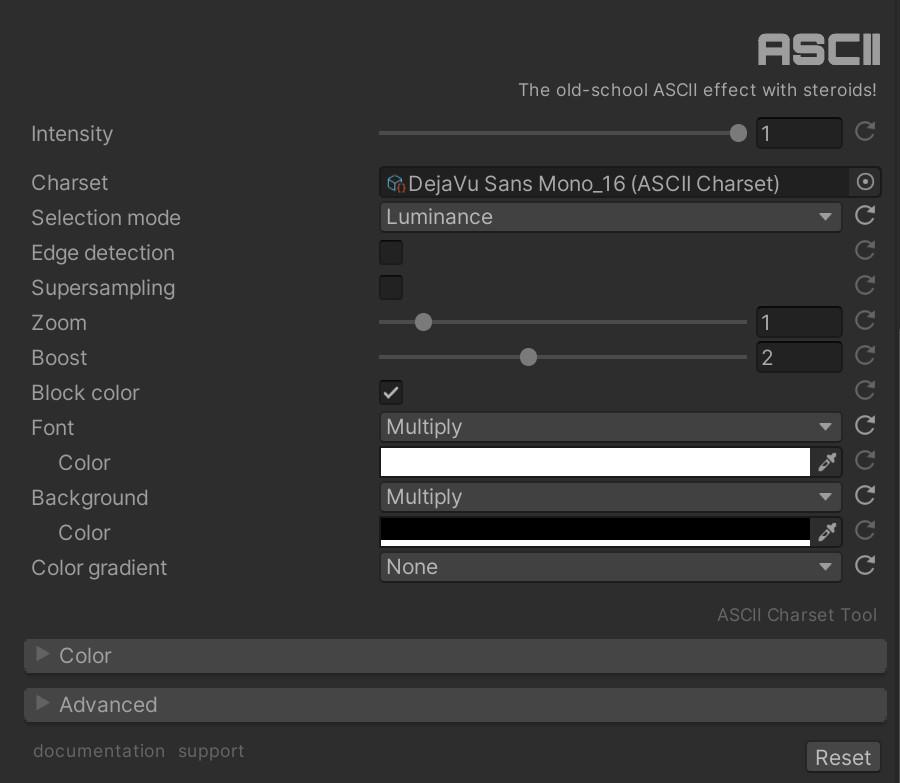Open the Selection mode Luminance dropdown
Viewport: 900px width, 783px height.
609,217
